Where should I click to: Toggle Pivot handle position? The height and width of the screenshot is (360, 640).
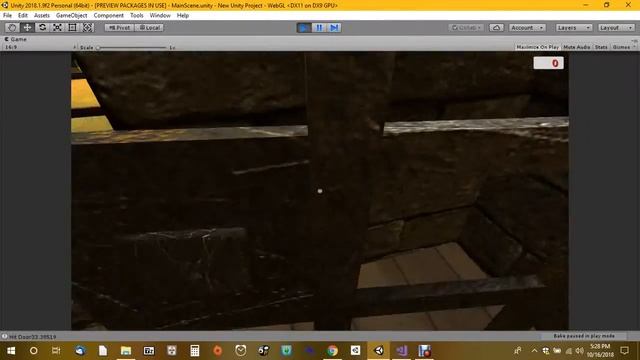tap(119, 28)
